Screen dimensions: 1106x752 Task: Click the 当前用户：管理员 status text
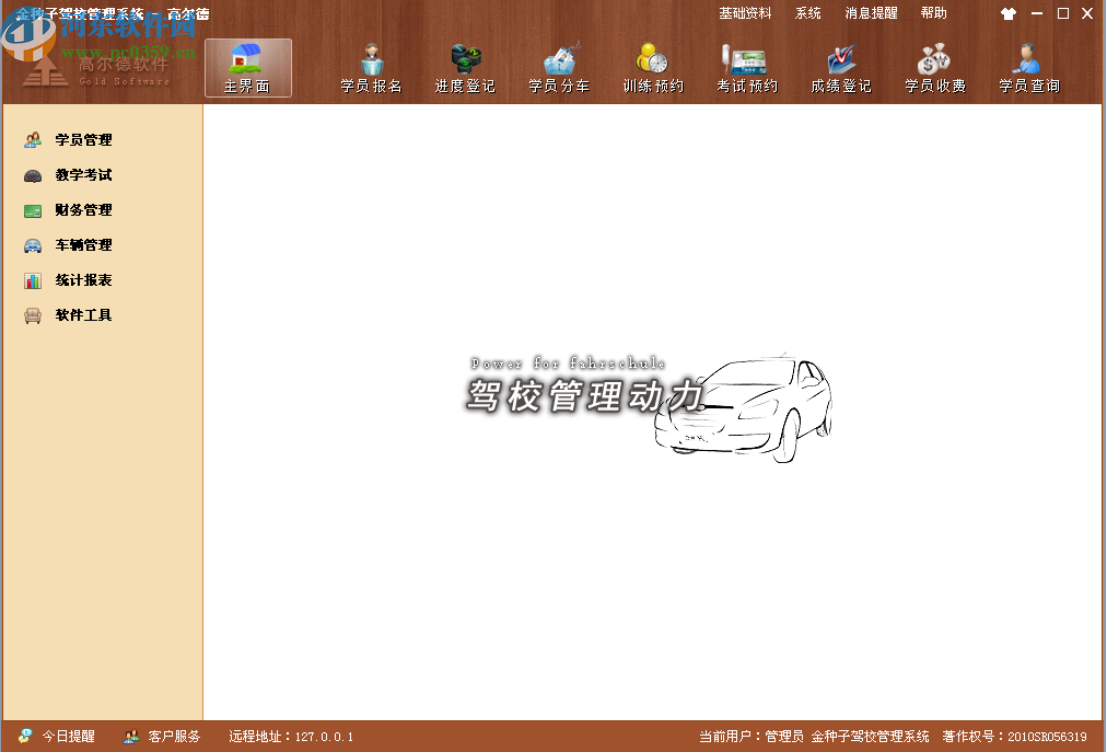coord(751,736)
